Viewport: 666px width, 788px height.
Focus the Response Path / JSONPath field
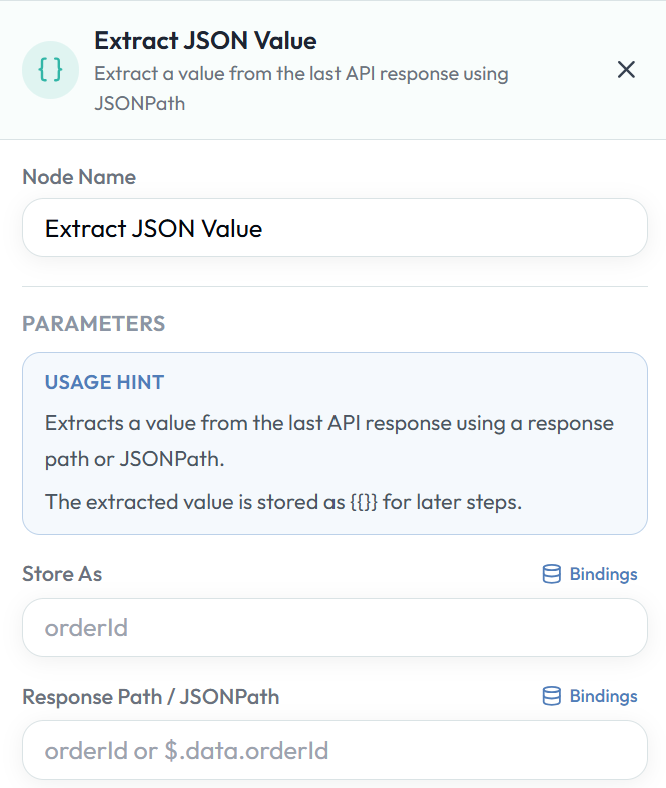point(335,750)
